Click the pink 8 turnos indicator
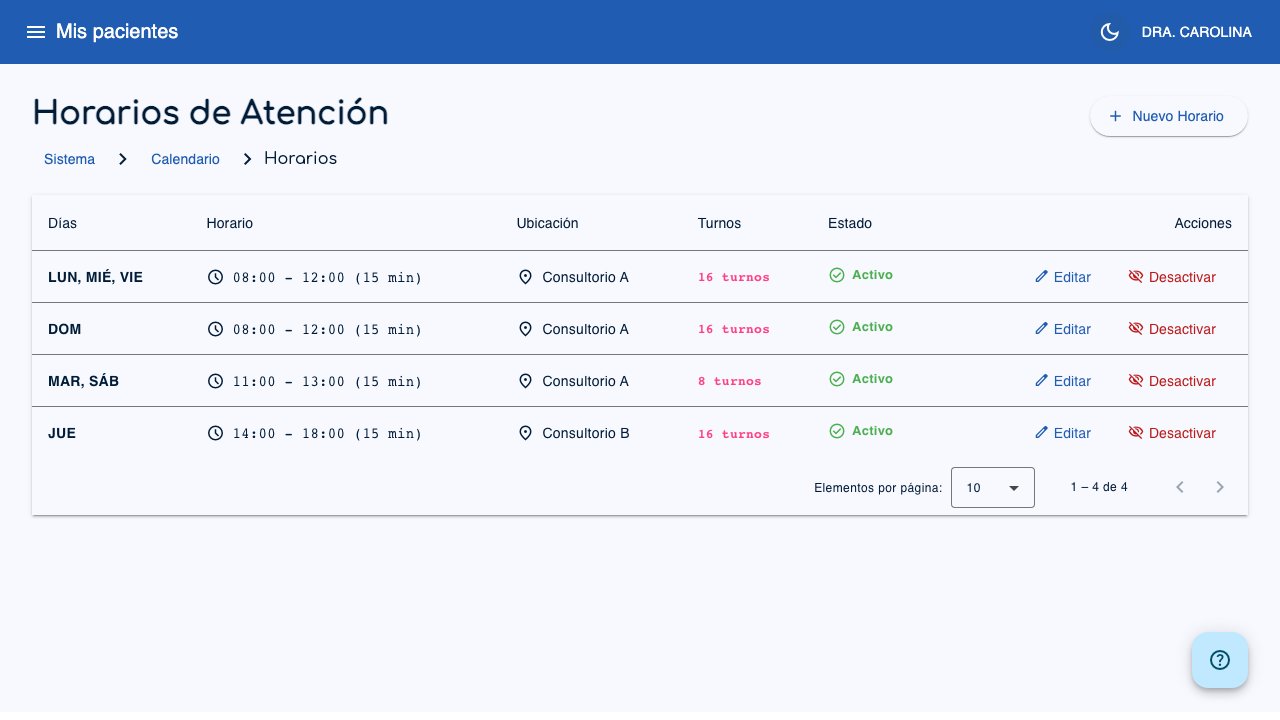 (730, 381)
